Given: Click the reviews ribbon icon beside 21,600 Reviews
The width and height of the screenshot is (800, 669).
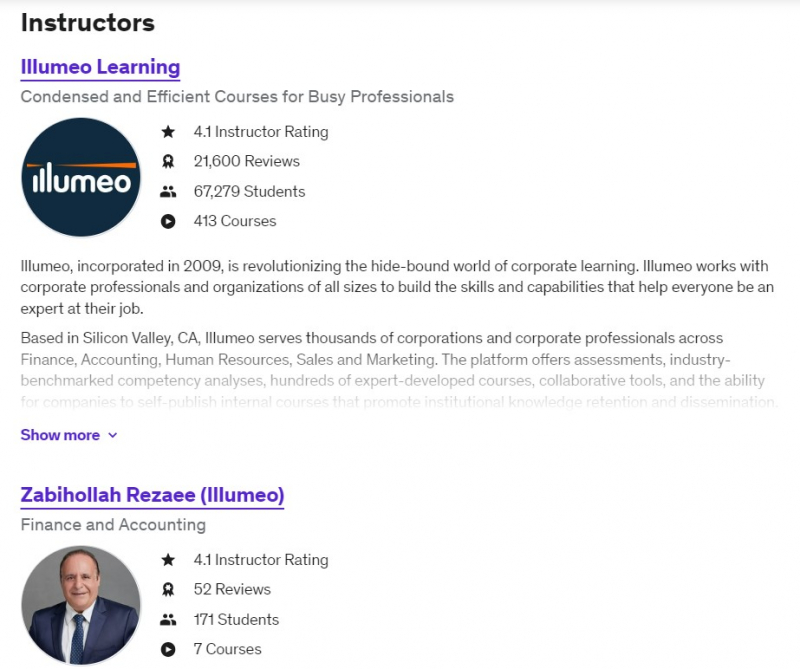Looking at the screenshot, I should [x=168, y=161].
